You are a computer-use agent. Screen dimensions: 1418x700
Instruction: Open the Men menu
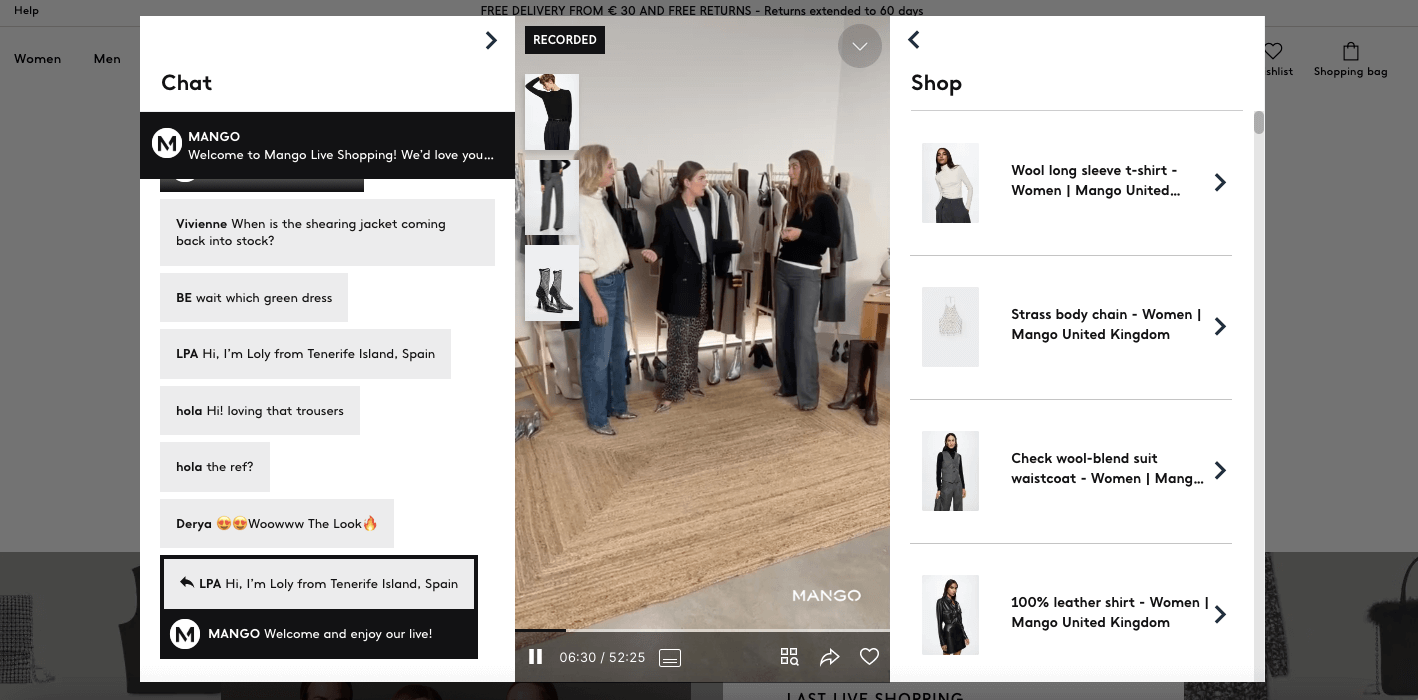pos(107,59)
